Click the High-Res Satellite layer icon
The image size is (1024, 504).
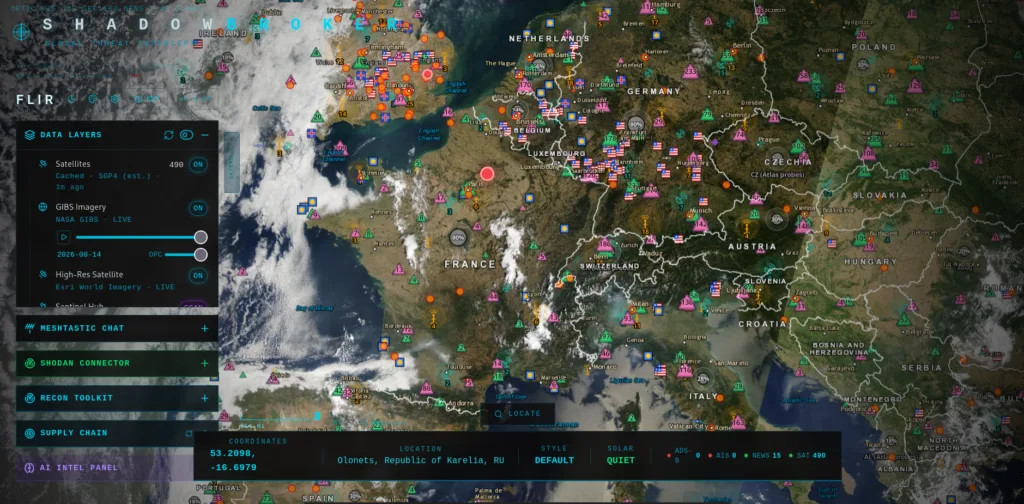[x=42, y=275]
